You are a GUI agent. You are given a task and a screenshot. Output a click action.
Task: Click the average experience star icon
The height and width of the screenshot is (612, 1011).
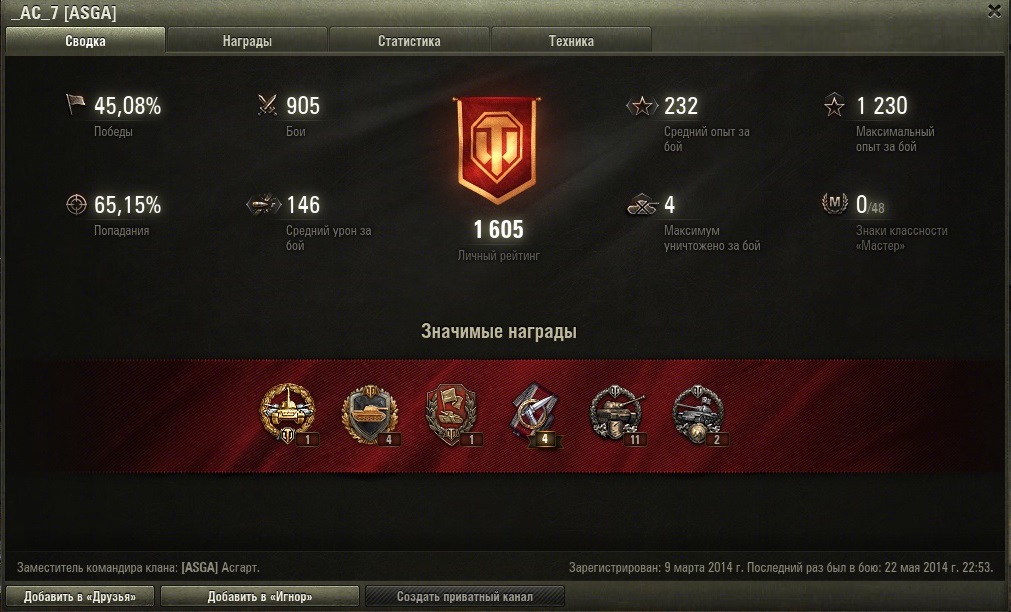[x=642, y=105]
